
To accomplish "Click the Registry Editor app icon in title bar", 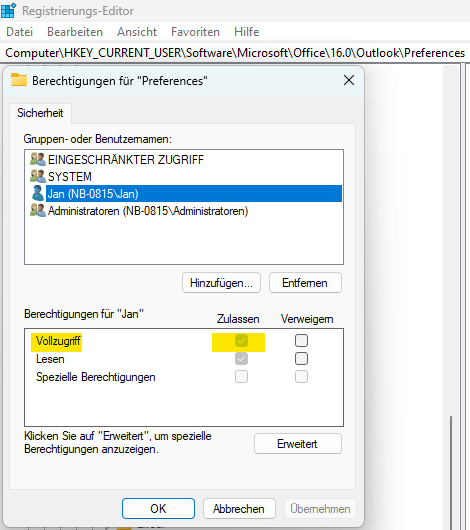I will pyautogui.click(x=8, y=10).
